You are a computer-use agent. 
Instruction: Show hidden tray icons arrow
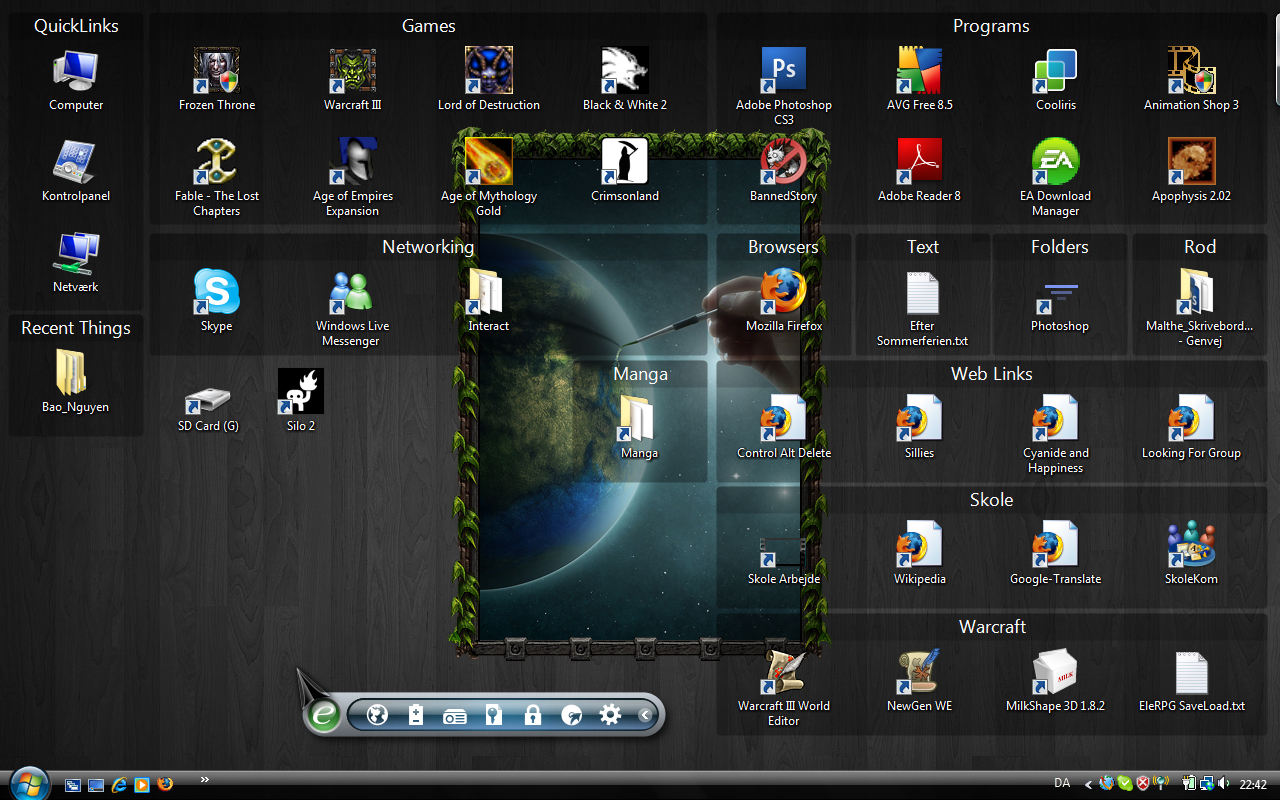[x=1088, y=784]
